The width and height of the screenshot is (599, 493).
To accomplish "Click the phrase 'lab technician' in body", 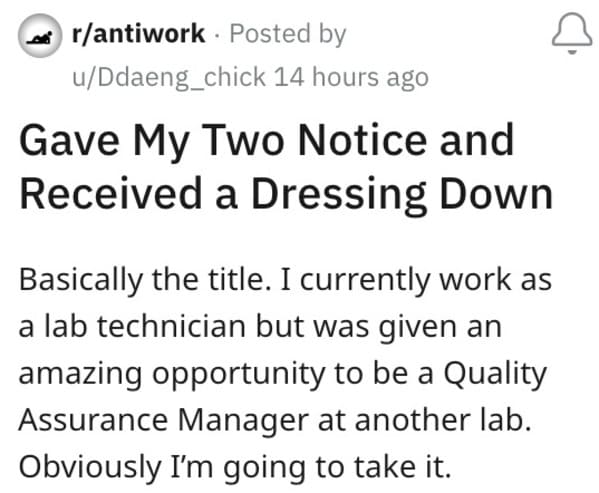I will click(x=145, y=327).
